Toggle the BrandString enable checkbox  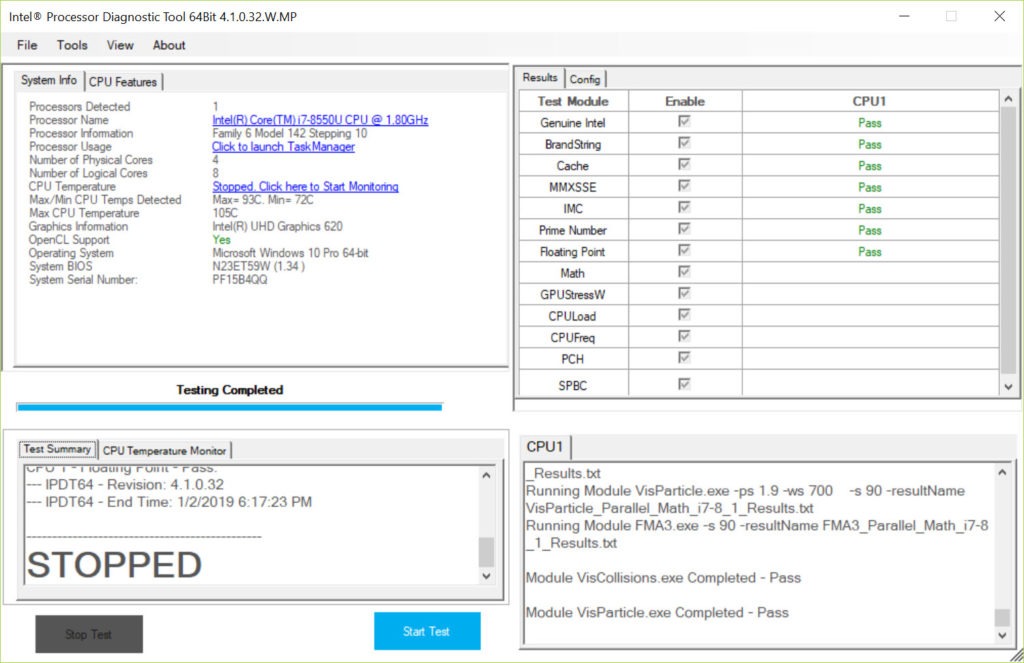tap(684, 143)
